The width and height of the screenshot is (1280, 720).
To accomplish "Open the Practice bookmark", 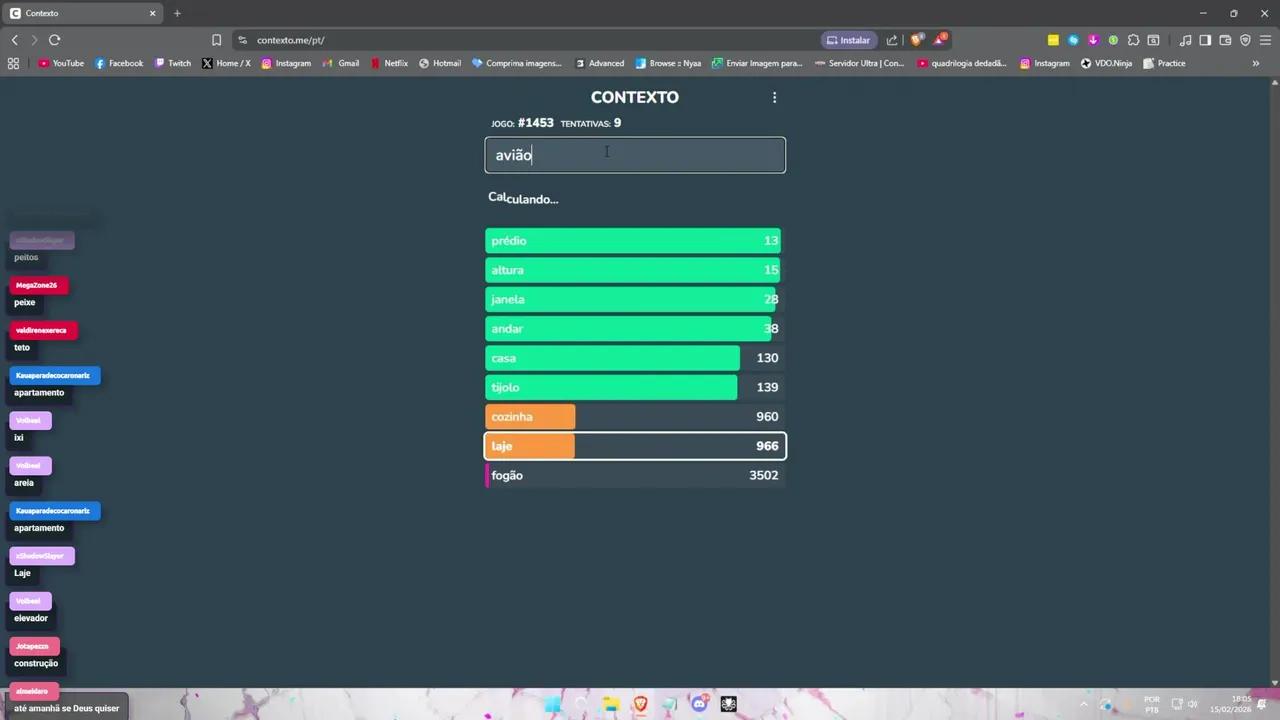I will (1164, 63).
